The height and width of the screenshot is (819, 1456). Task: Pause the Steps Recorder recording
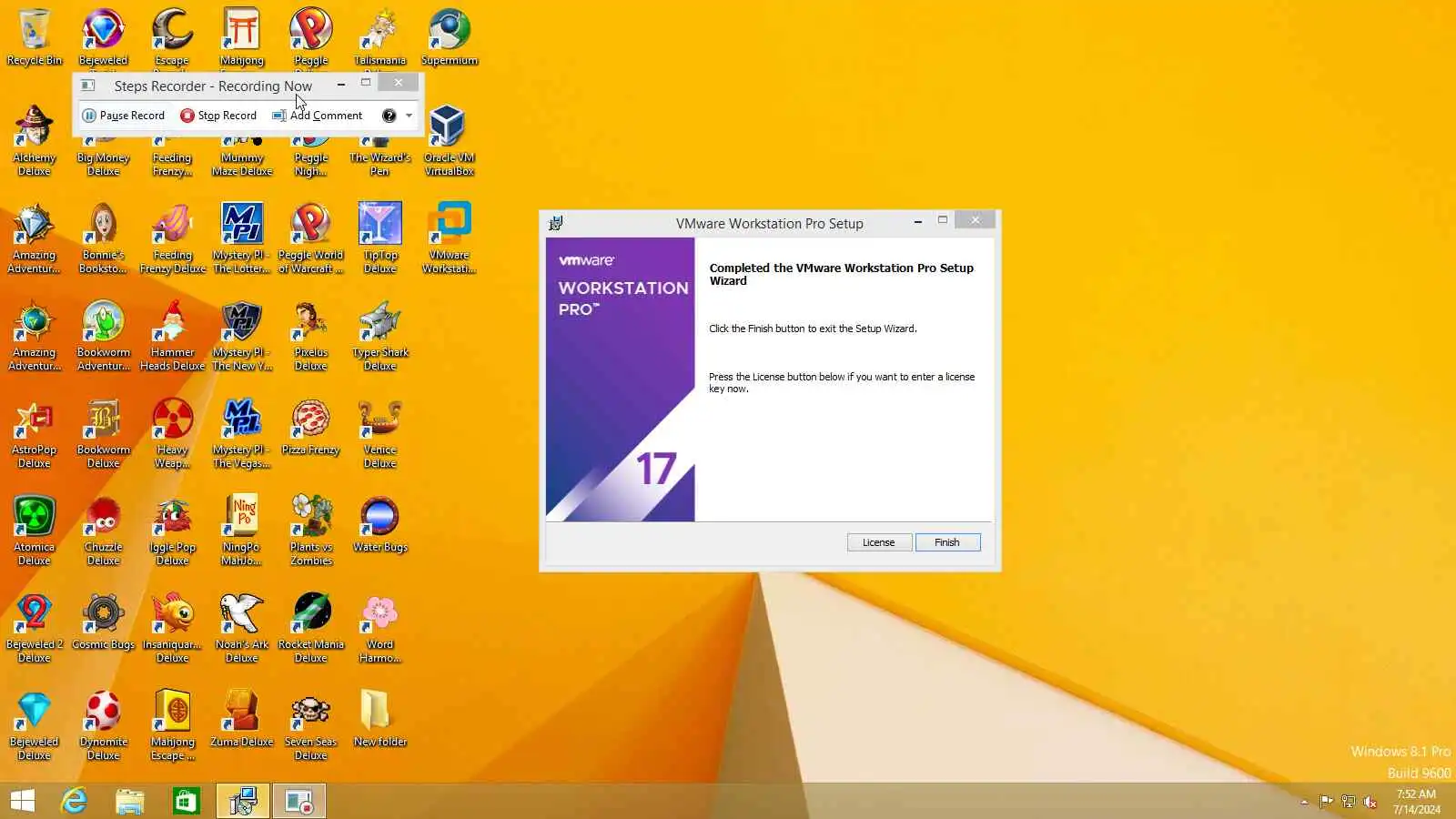pos(124,116)
